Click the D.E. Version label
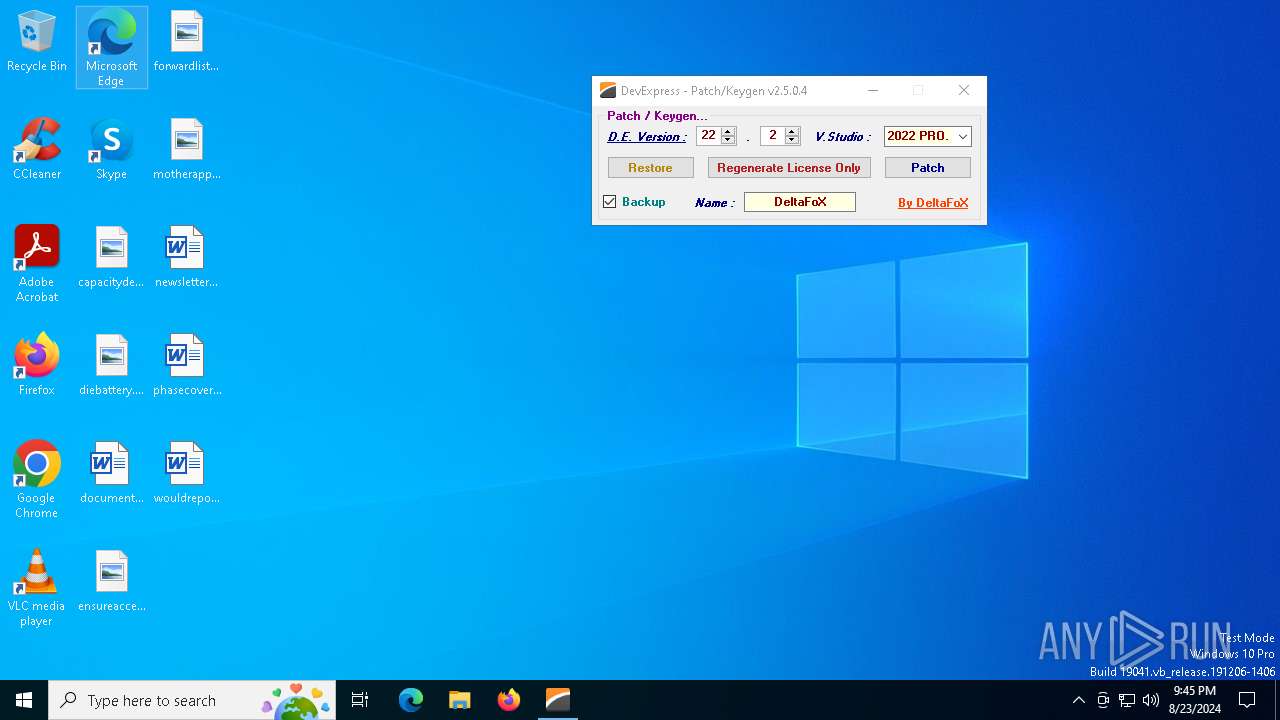 (x=647, y=137)
